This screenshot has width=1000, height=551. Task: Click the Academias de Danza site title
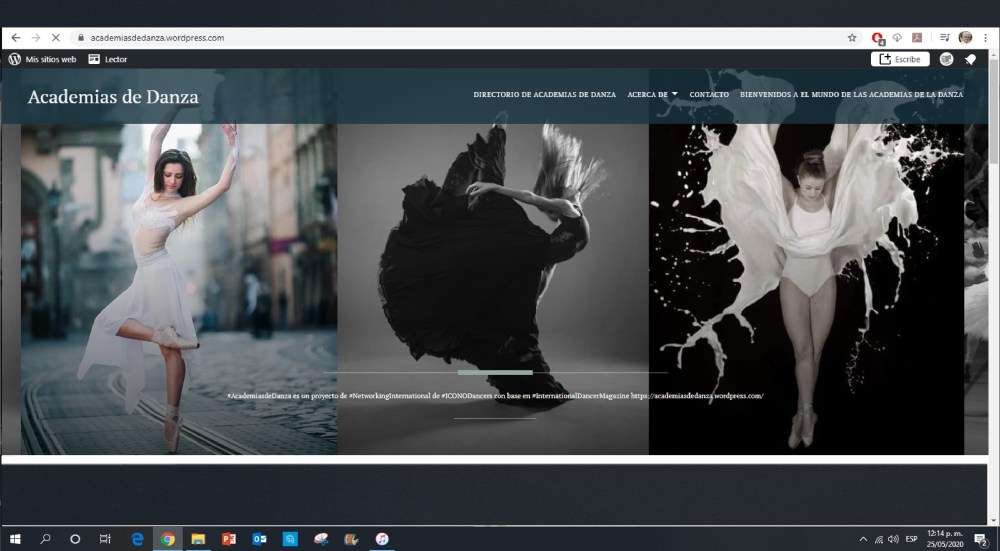(x=113, y=97)
